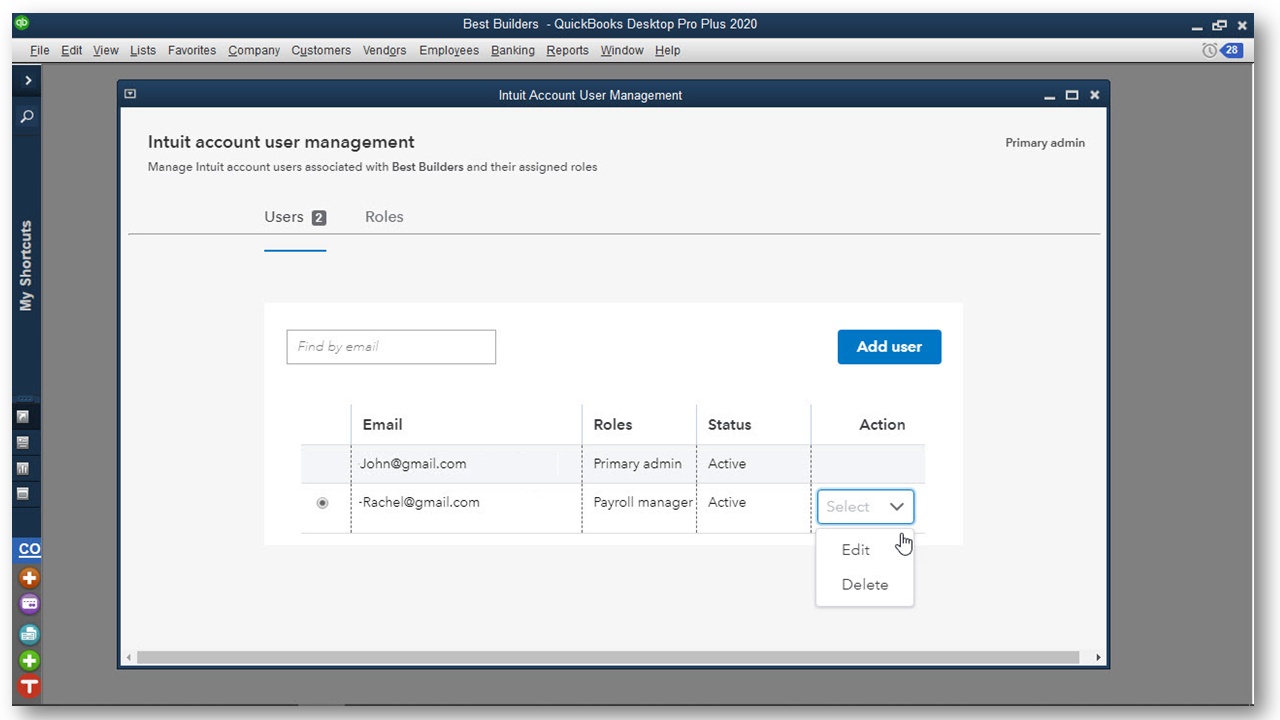Click the users count badge 2

point(319,218)
